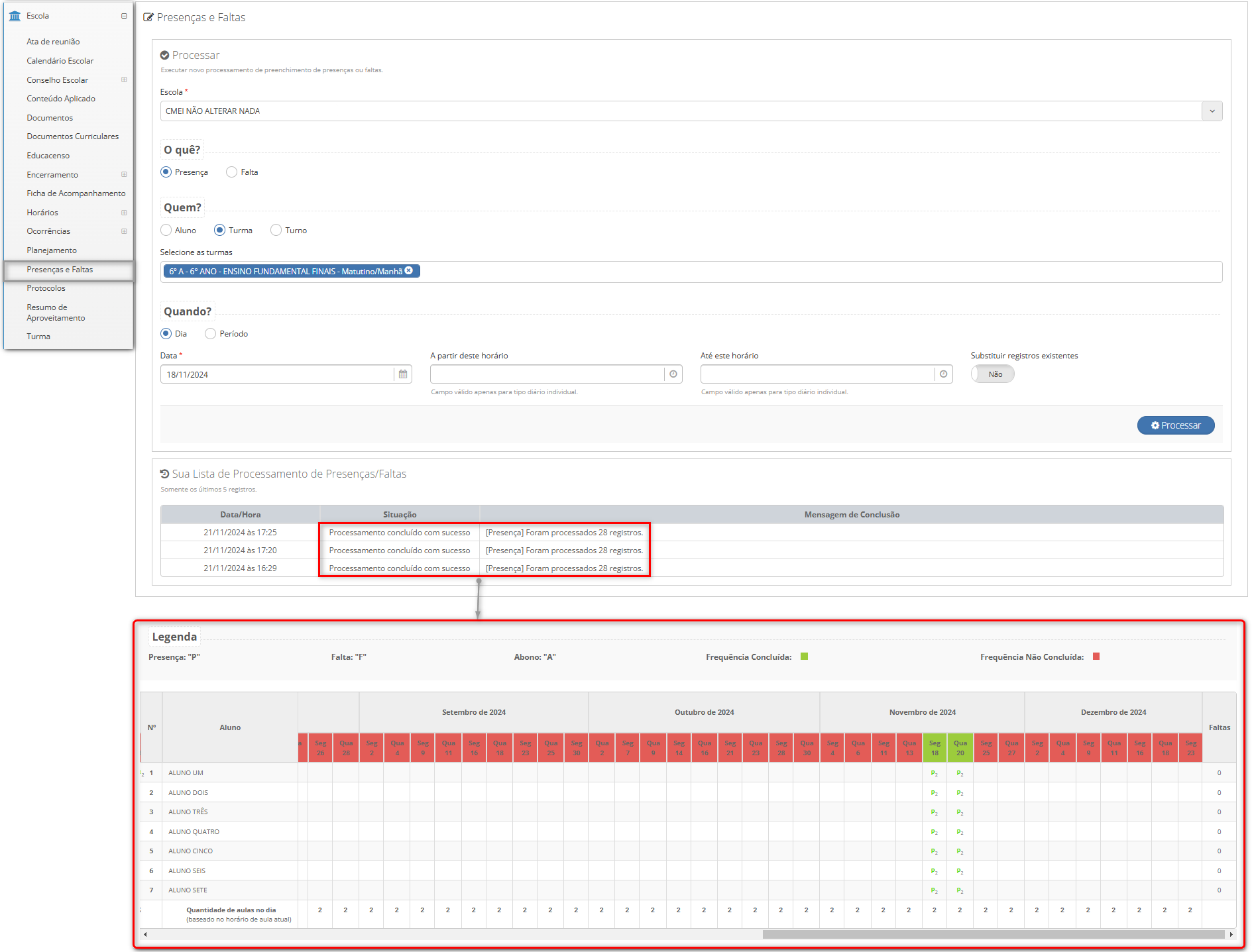Click the Processar button
The width and height of the screenshot is (1252, 952).
(x=1176, y=425)
